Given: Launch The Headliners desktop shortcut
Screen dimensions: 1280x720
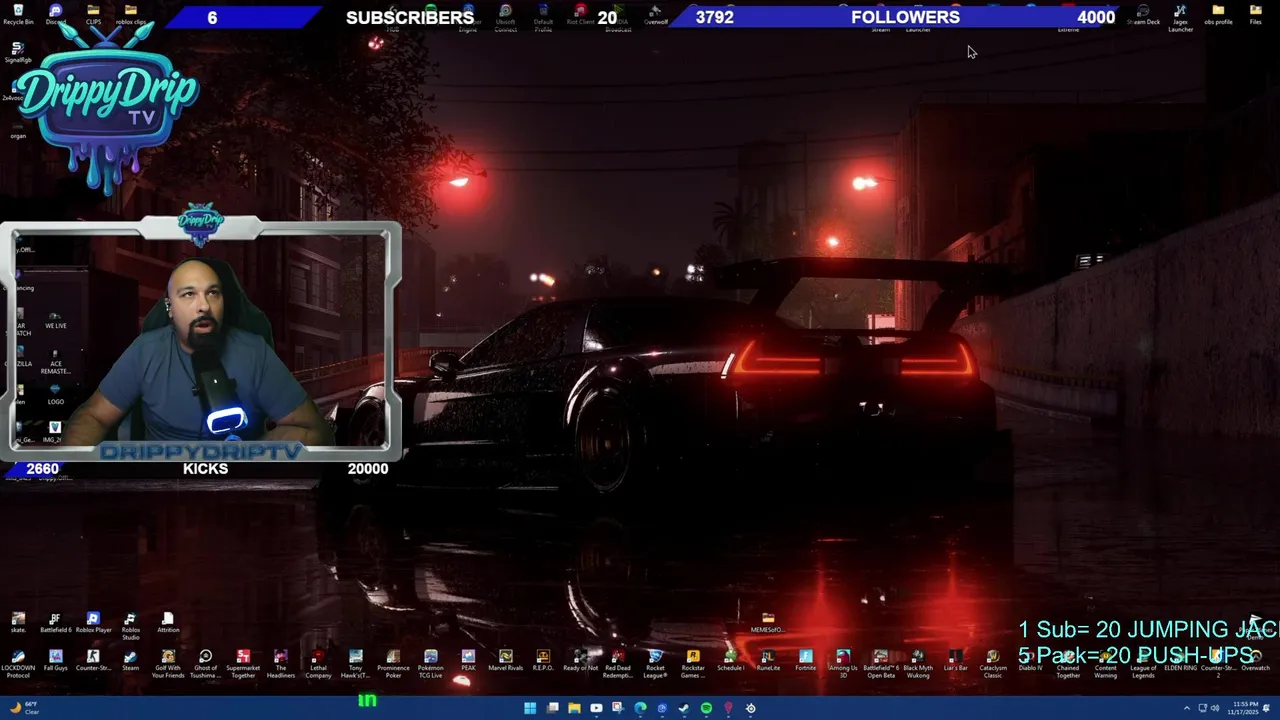Looking at the screenshot, I should pos(281,664).
